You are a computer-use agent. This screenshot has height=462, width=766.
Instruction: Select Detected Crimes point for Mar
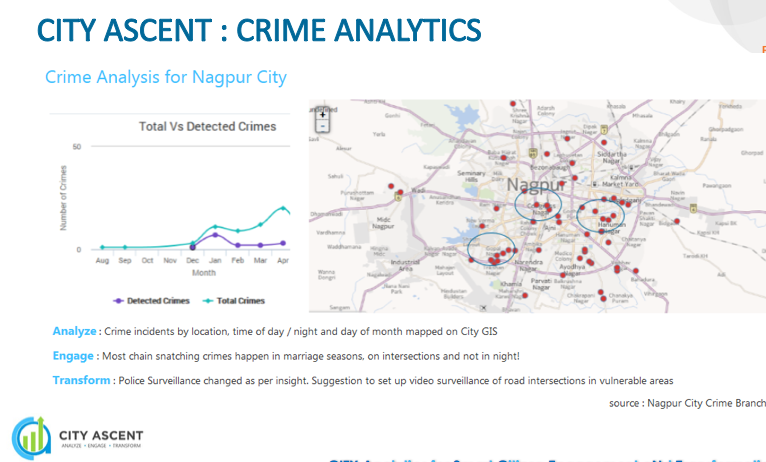pyautogui.click(x=260, y=245)
